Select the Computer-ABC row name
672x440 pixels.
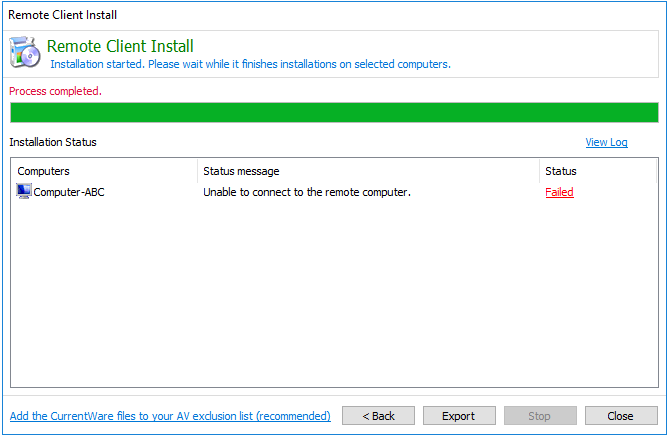pos(69,192)
